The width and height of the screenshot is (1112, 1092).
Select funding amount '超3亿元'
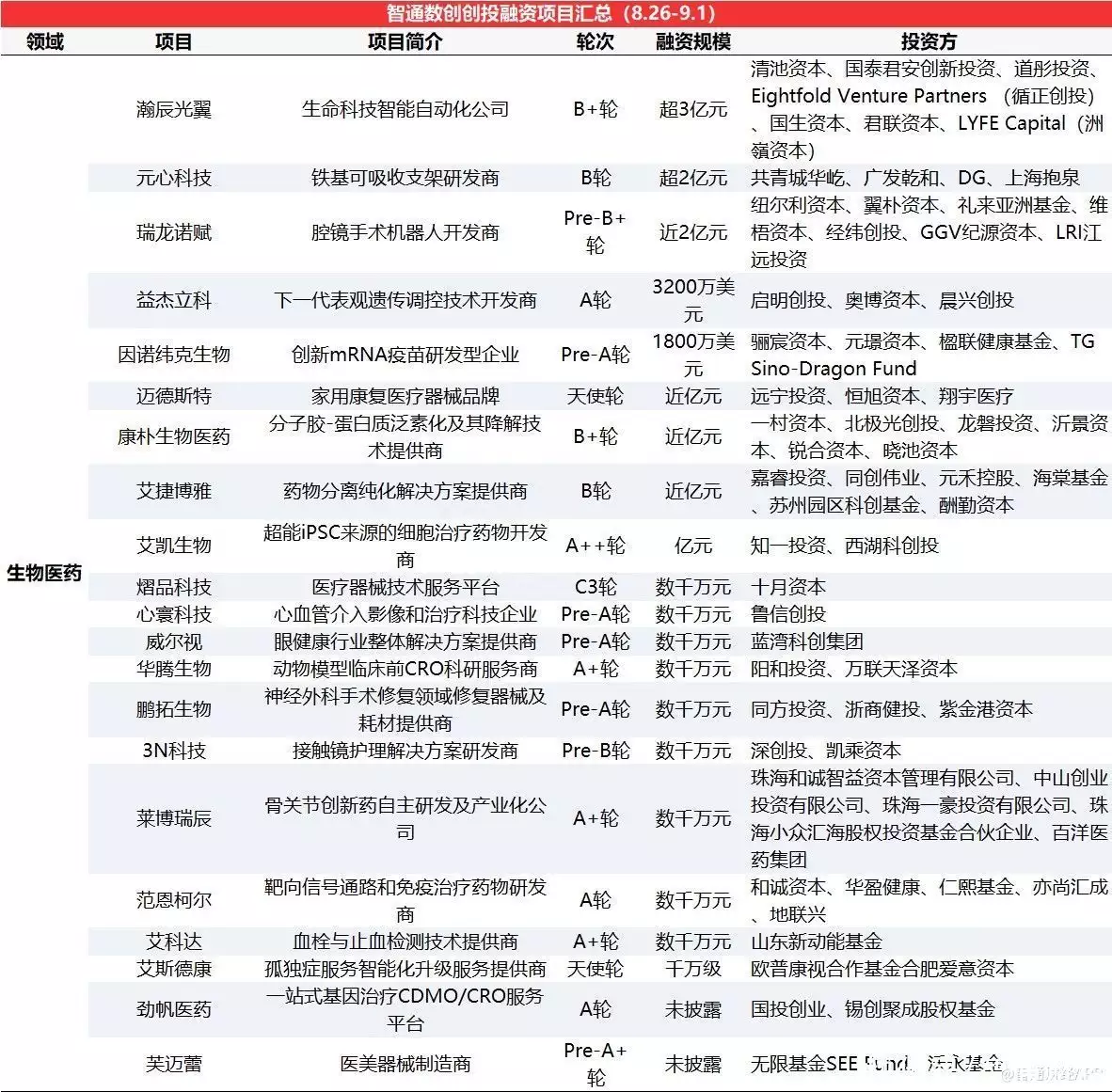tap(692, 109)
